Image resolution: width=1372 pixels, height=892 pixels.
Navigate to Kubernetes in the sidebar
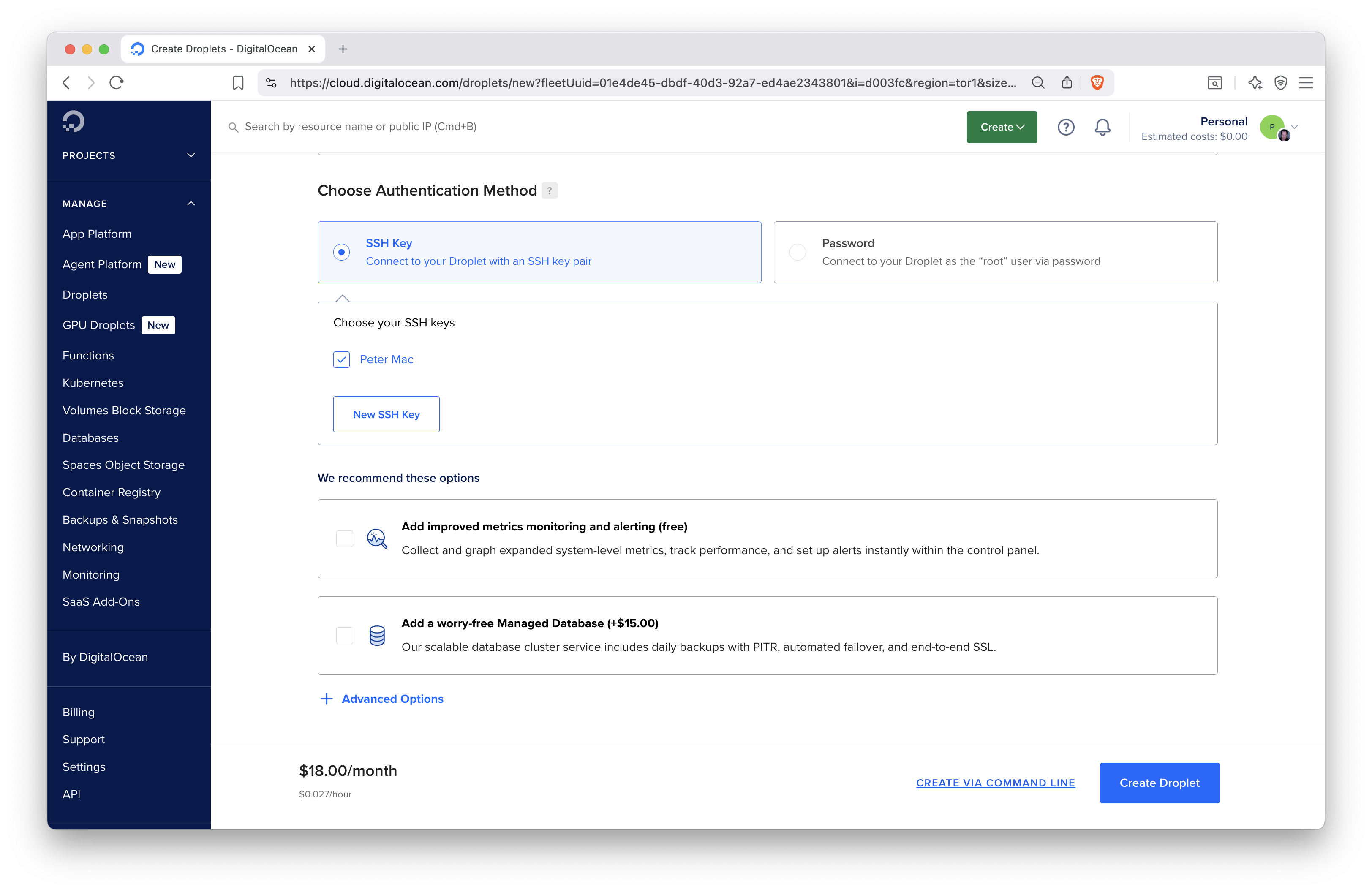click(x=93, y=383)
